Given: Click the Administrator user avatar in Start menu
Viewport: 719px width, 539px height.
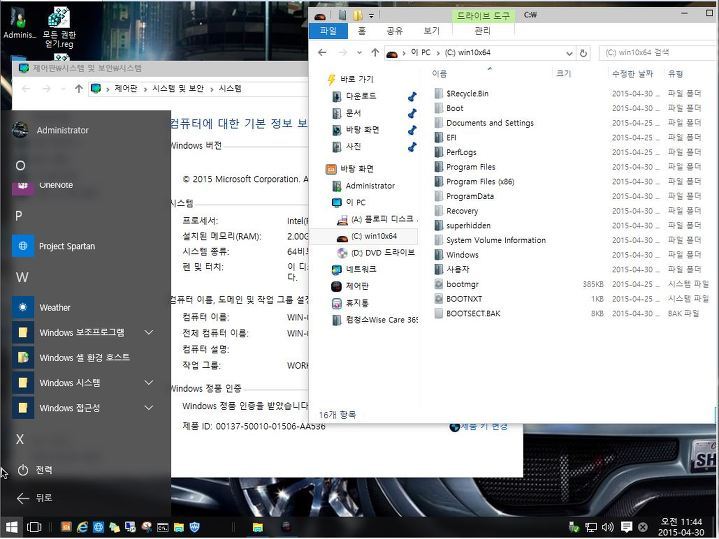Looking at the screenshot, I should (20, 130).
